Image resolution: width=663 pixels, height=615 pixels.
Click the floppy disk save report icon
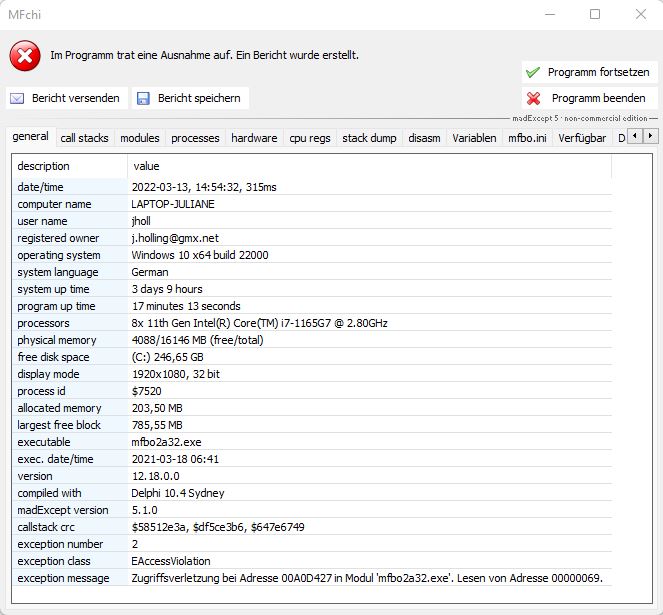[144, 98]
